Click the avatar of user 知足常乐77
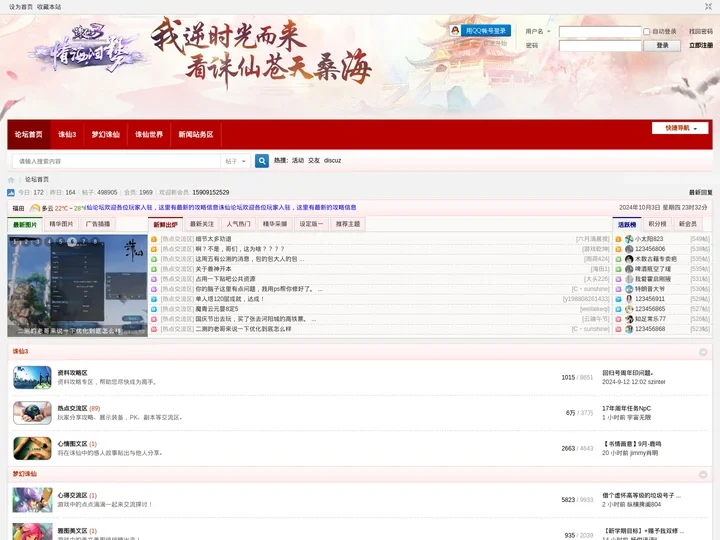The width and height of the screenshot is (720, 540). 629,319
